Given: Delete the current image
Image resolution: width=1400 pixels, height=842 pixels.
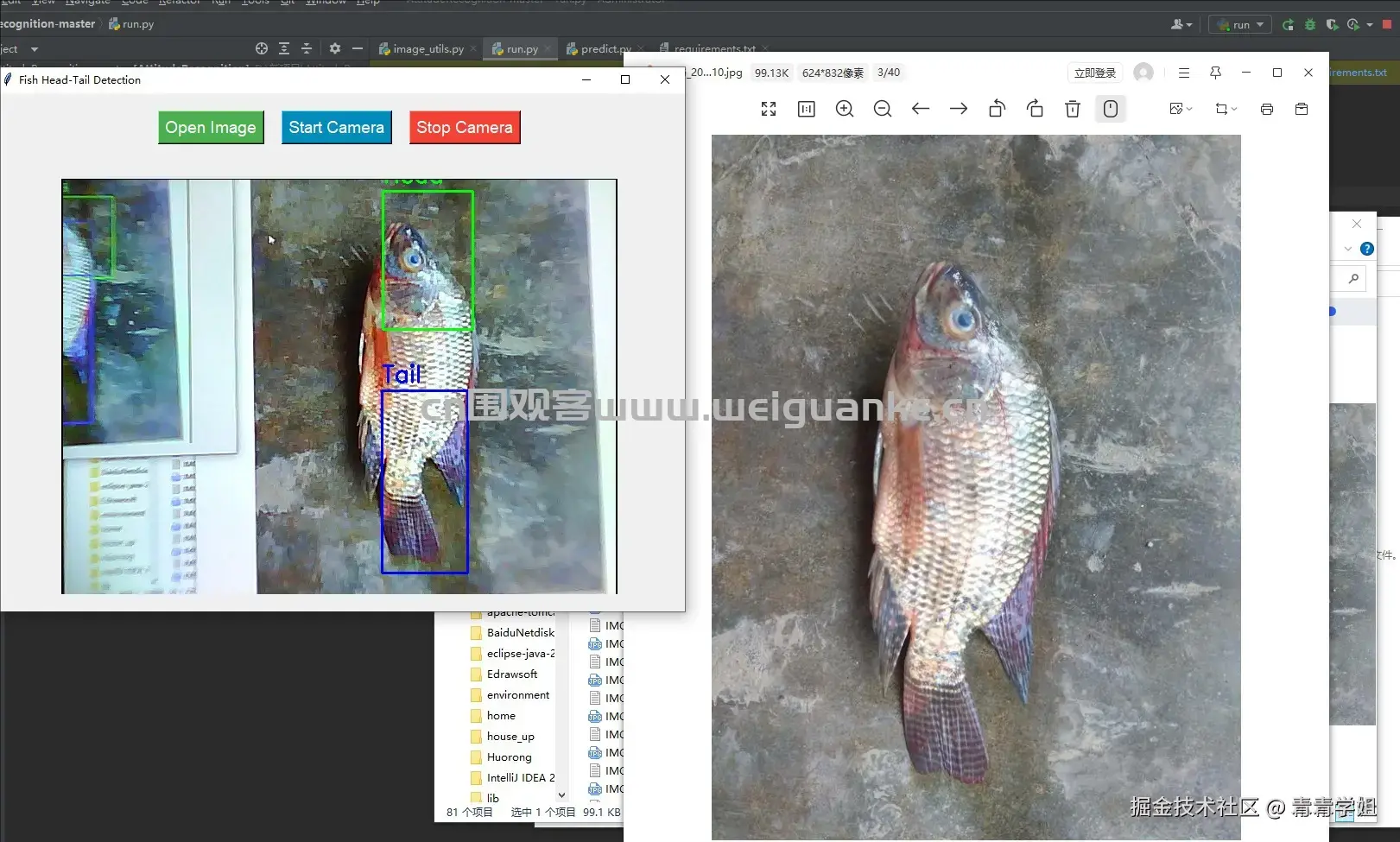Looking at the screenshot, I should pyautogui.click(x=1073, y=109).
